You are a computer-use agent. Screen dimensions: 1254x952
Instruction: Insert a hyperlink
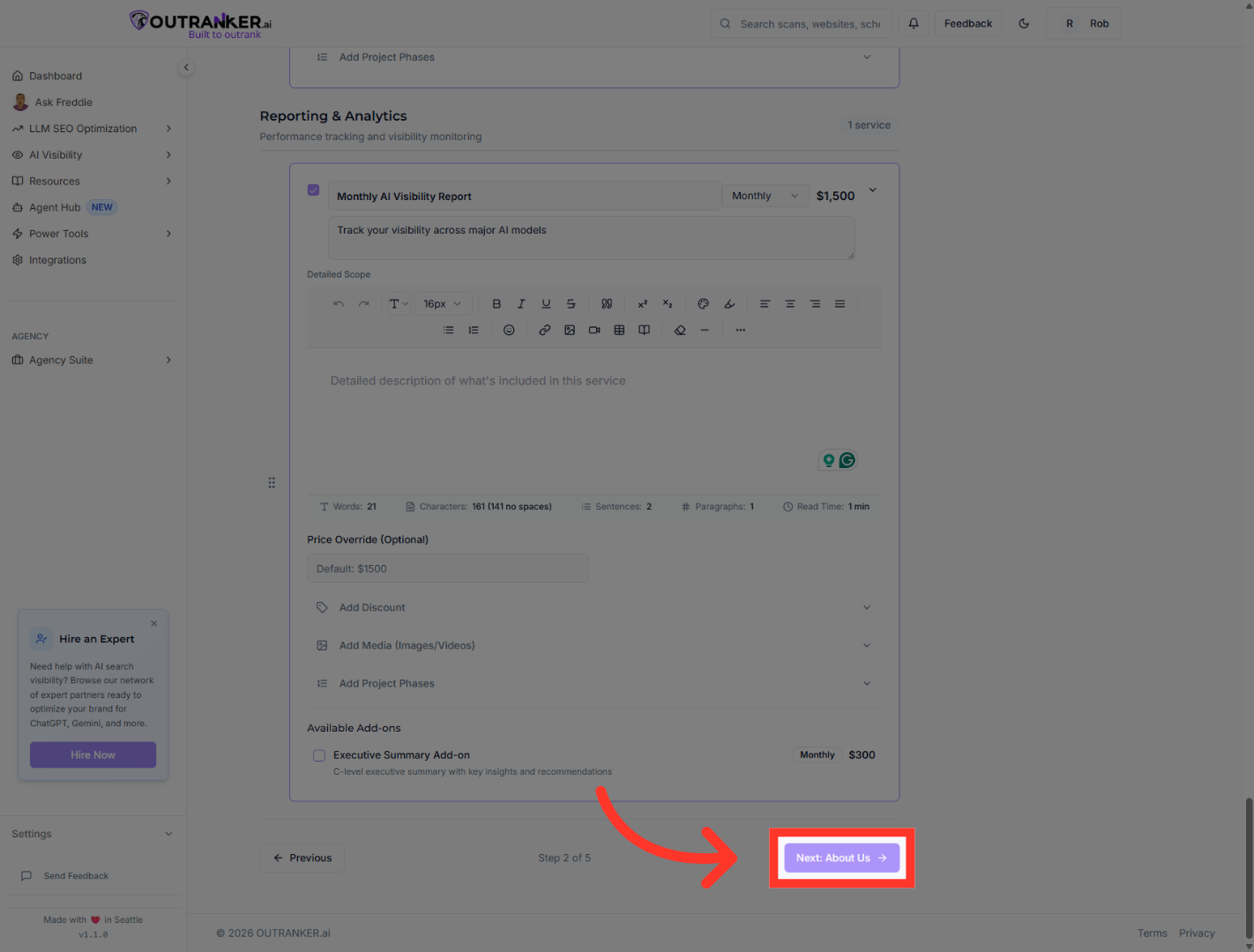[545, 331]
